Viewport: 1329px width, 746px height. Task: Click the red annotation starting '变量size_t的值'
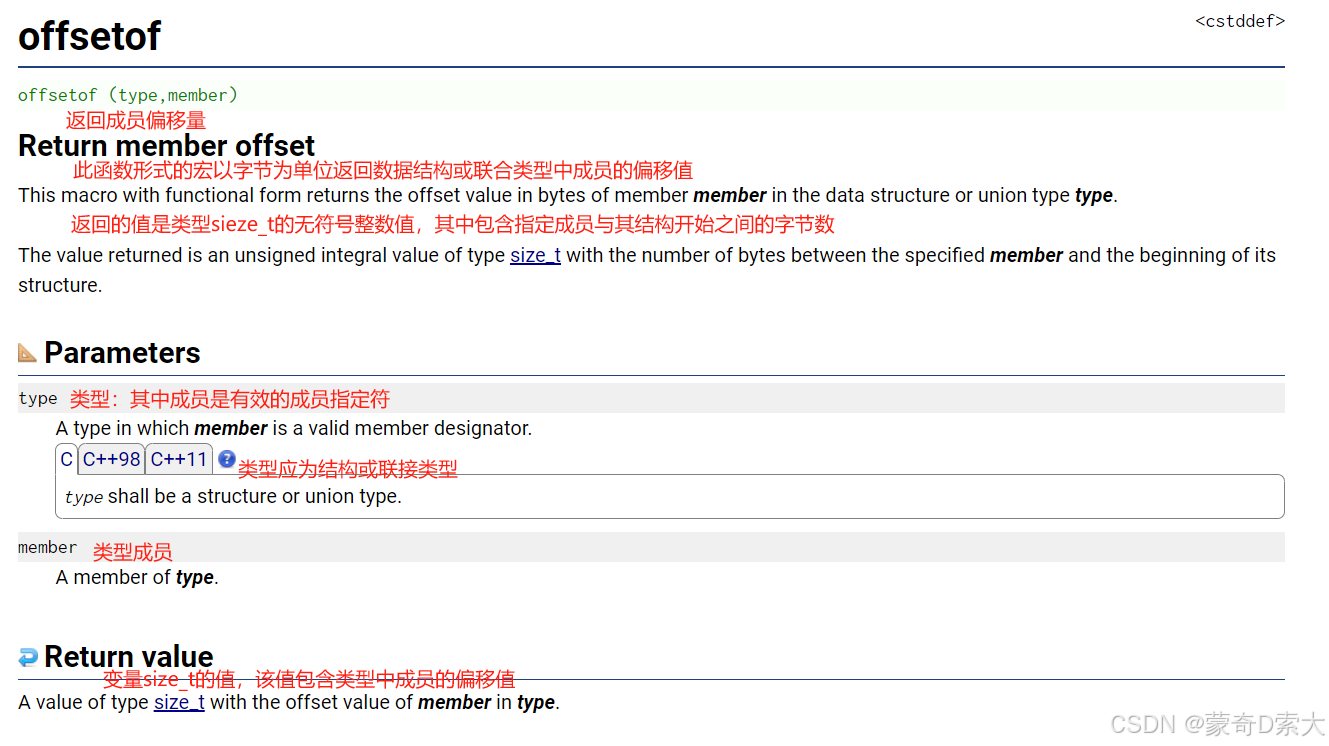point(309,680)
